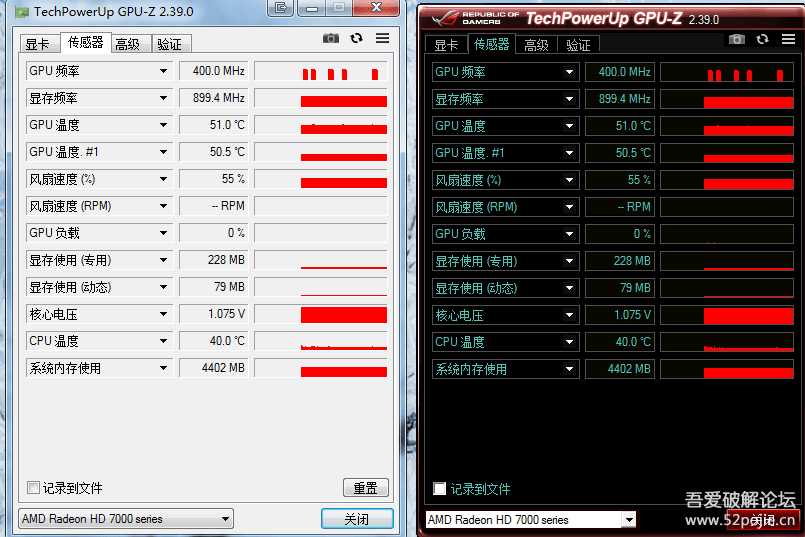Viewport: 805px width, 537px height.
Task: Select 传感器 tab in left window
Action: (86, 42)
